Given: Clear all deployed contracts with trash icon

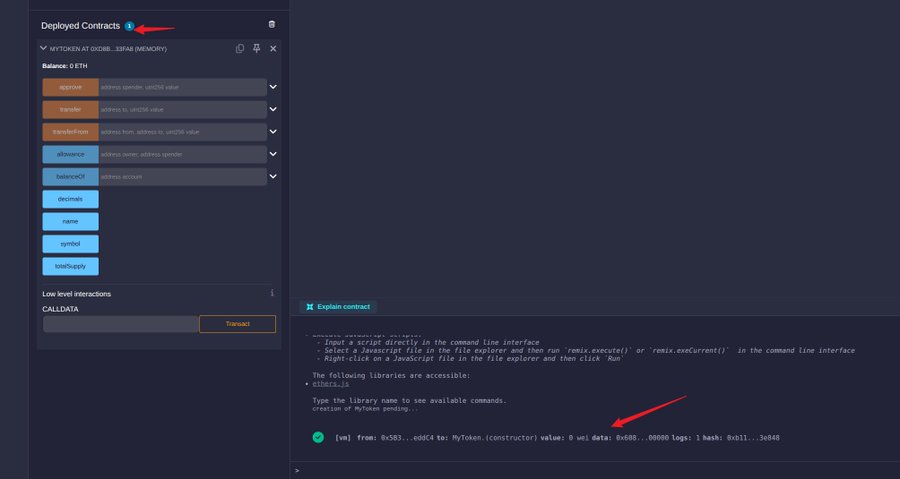Looking at the screenshot, I should pyautogui.click(x=271, y=25).
